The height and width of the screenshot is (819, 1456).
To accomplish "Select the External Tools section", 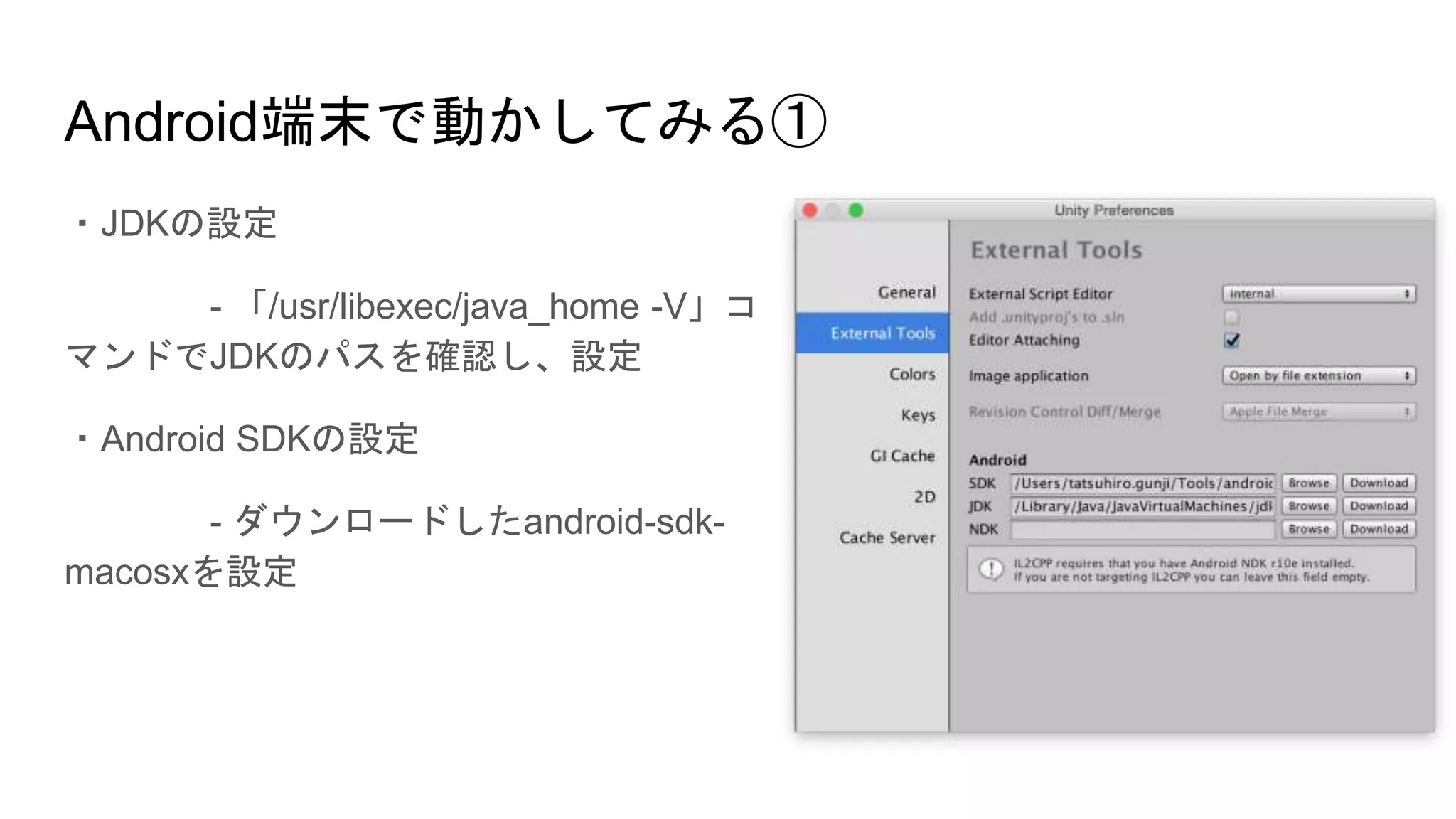I will coord(872,333).
